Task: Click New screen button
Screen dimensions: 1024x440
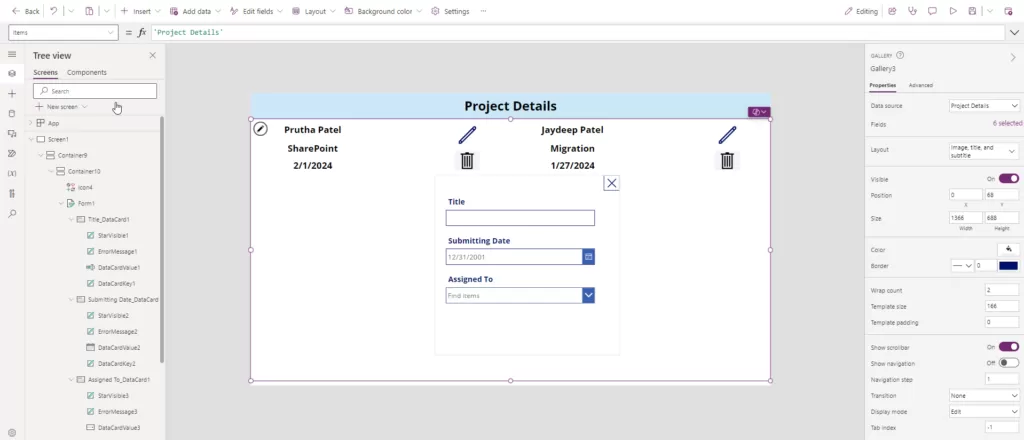Action: [61, 106]
